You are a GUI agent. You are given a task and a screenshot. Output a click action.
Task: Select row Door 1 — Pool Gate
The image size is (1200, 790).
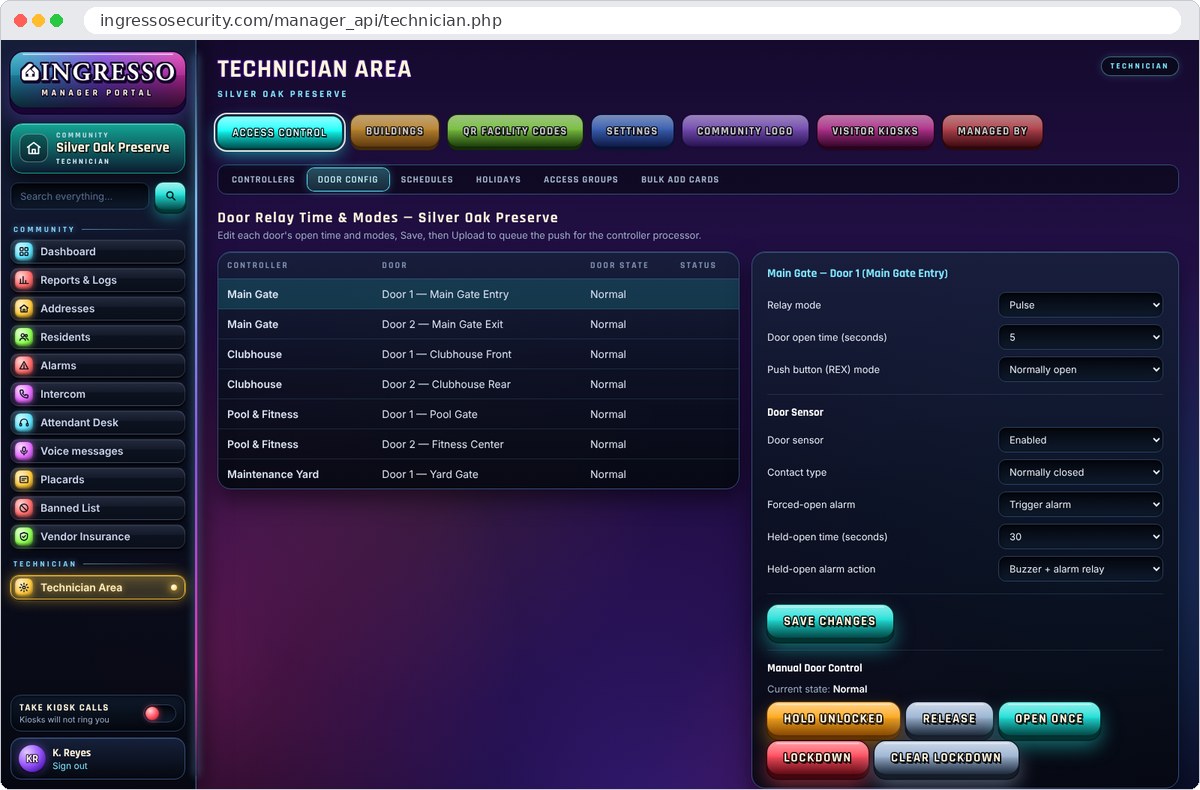(478, 414)
